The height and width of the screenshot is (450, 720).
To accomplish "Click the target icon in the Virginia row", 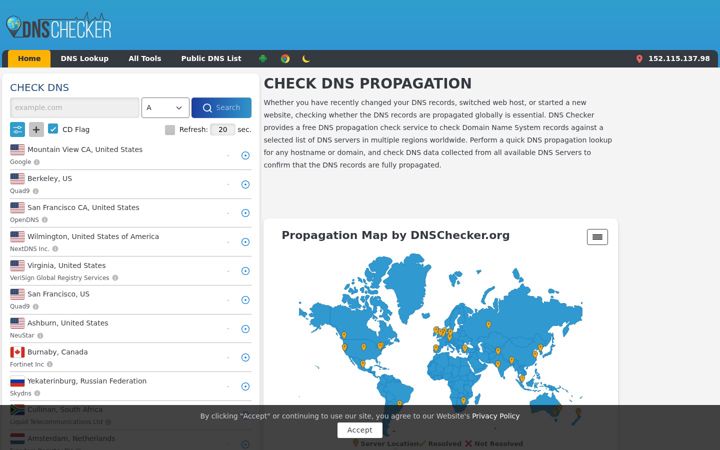I will [x=246, y=271].
